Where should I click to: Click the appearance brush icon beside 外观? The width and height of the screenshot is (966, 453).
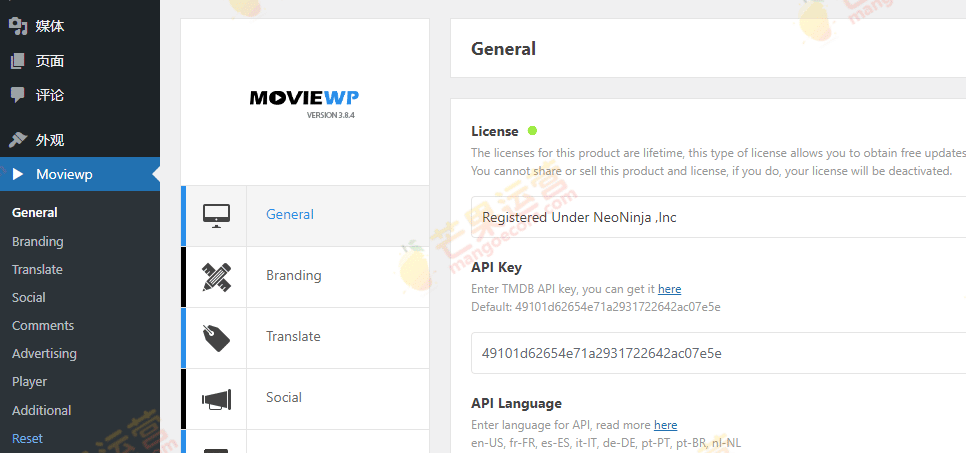click(x=18, y=140)
